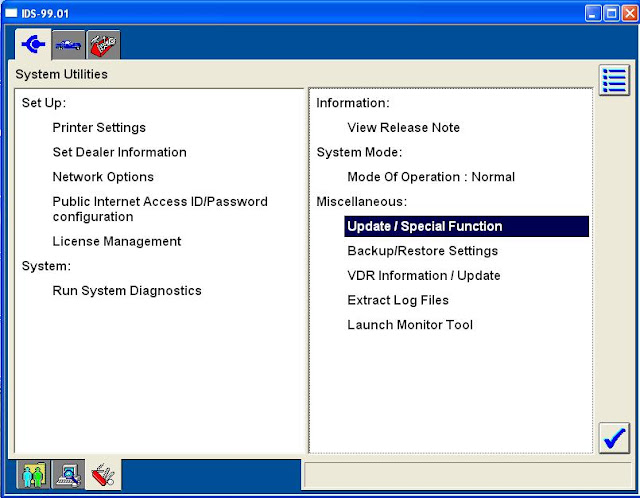Click the Miscellaneous: heading
This screenshot has width=640, height=498.
pyautogui.click(x=362, y=202)
